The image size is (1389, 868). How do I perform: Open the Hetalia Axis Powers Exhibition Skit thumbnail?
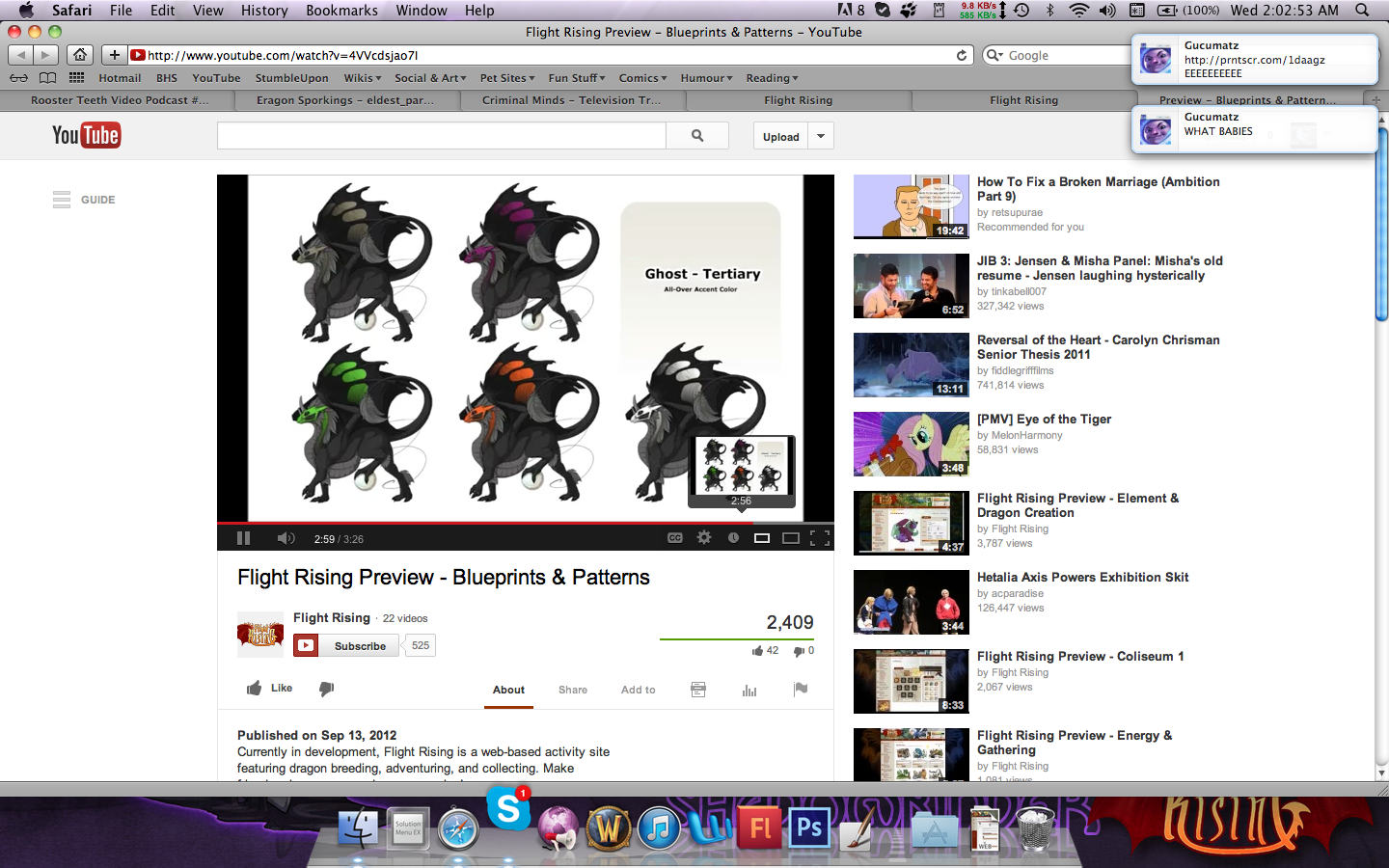(912, 602)
